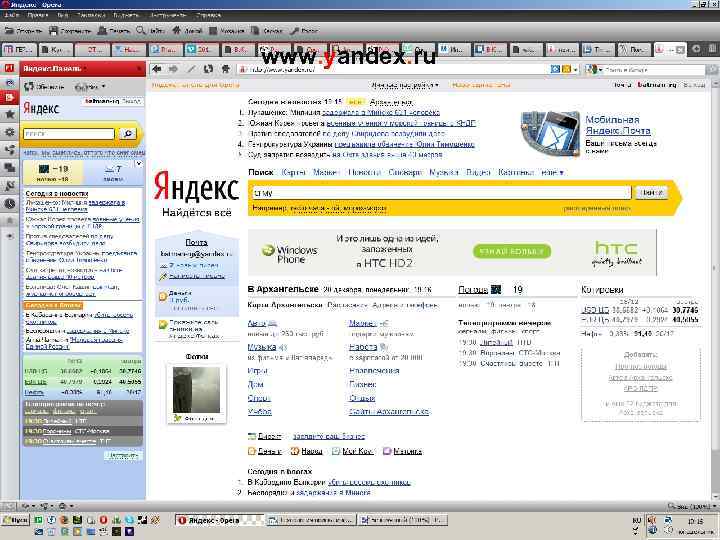Switch to the tab labeled 27
The width and height of the screenshot is (720, 540).
click(x=93, y=49)
